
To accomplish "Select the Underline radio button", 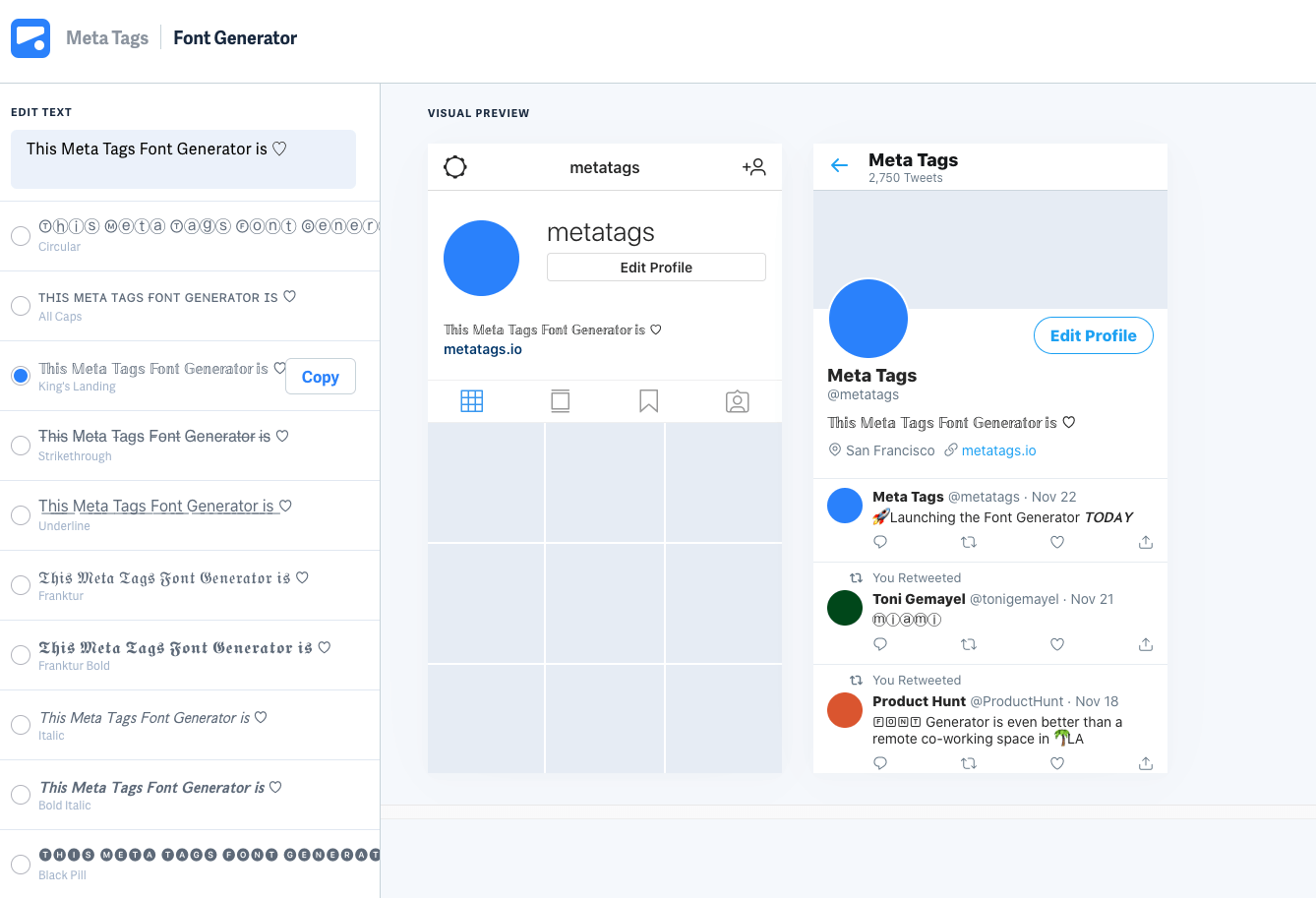I will [21, 515].
